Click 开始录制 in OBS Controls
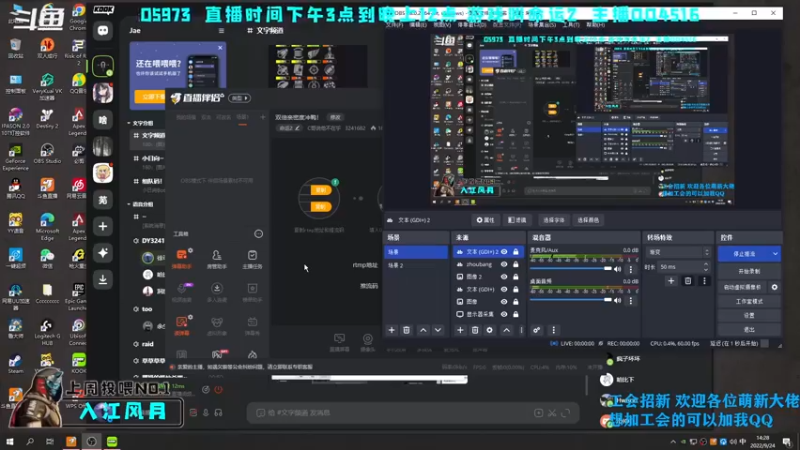Screen dimensions: 800x450 point(749,271)
